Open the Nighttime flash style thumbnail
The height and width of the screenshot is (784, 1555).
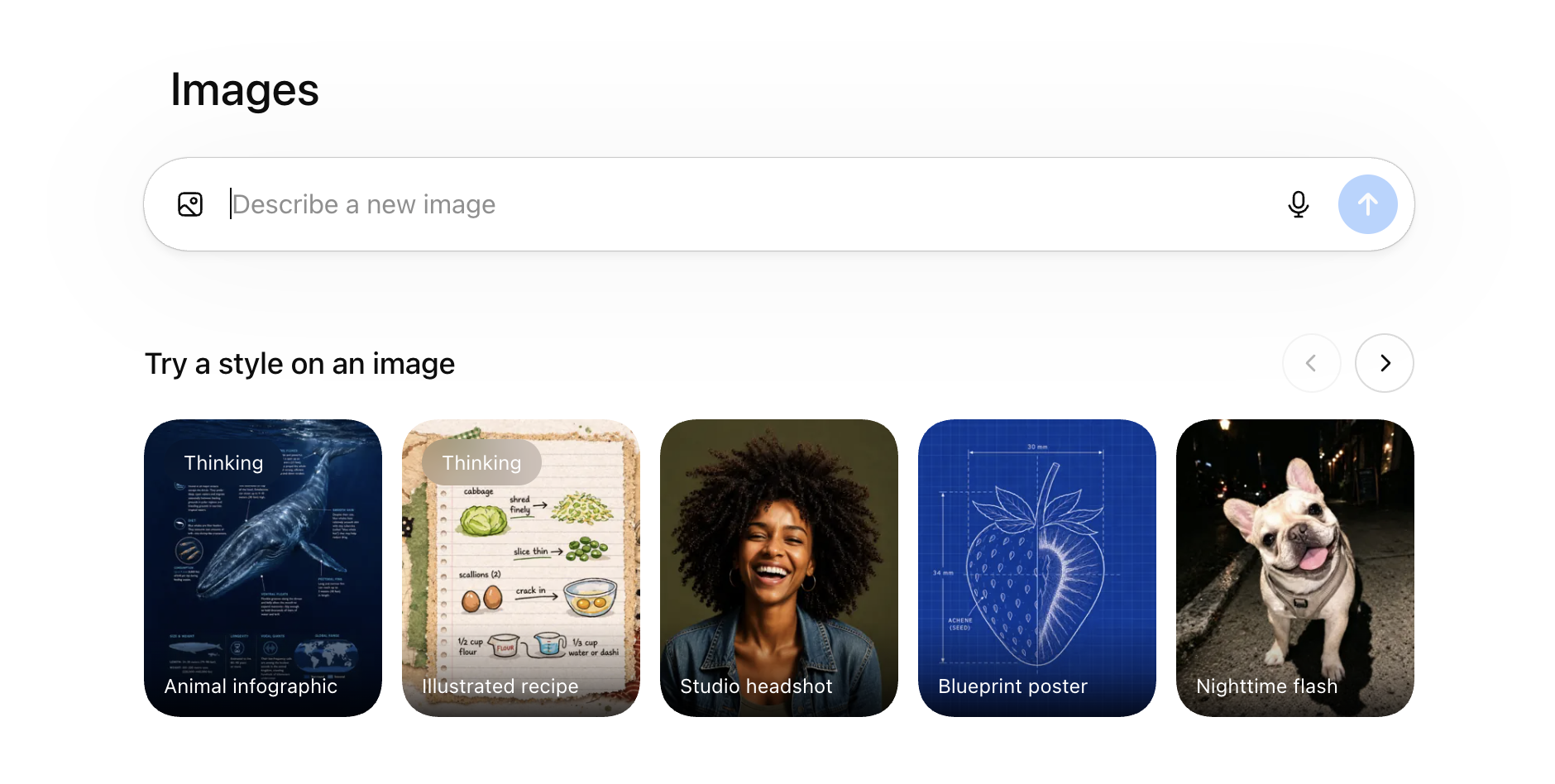tap(1295, 568)
